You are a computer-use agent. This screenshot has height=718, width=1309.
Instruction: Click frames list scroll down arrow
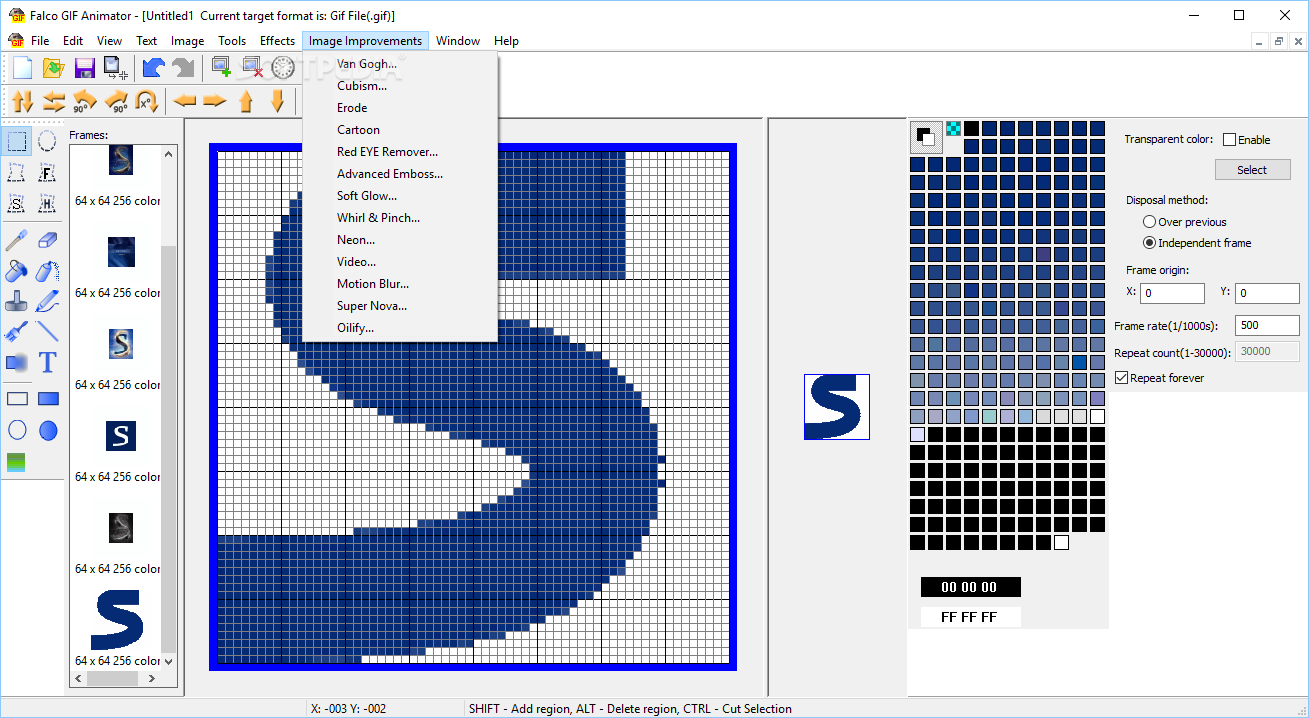[168, 661]
